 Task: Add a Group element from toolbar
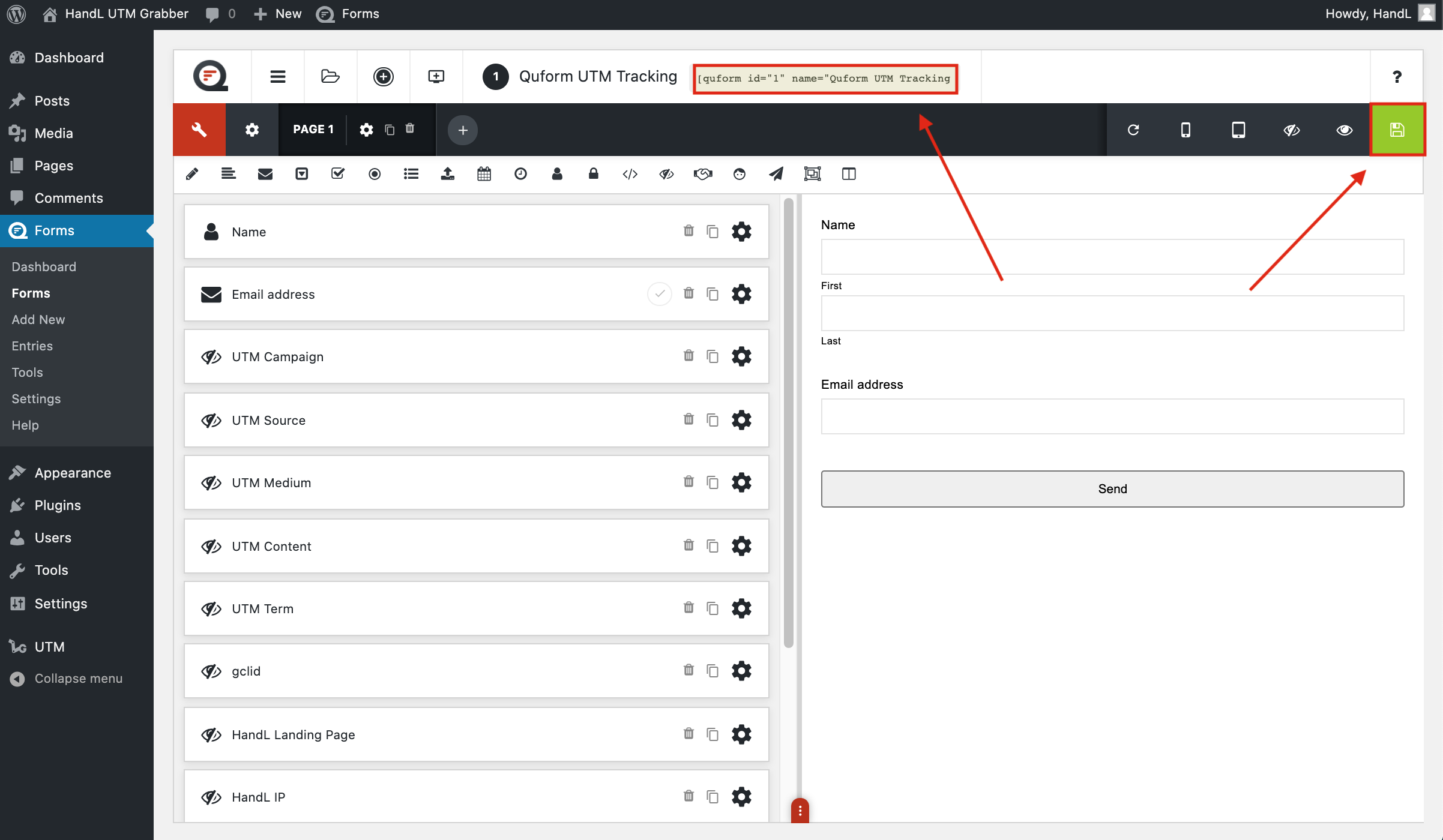pos(812,174)
